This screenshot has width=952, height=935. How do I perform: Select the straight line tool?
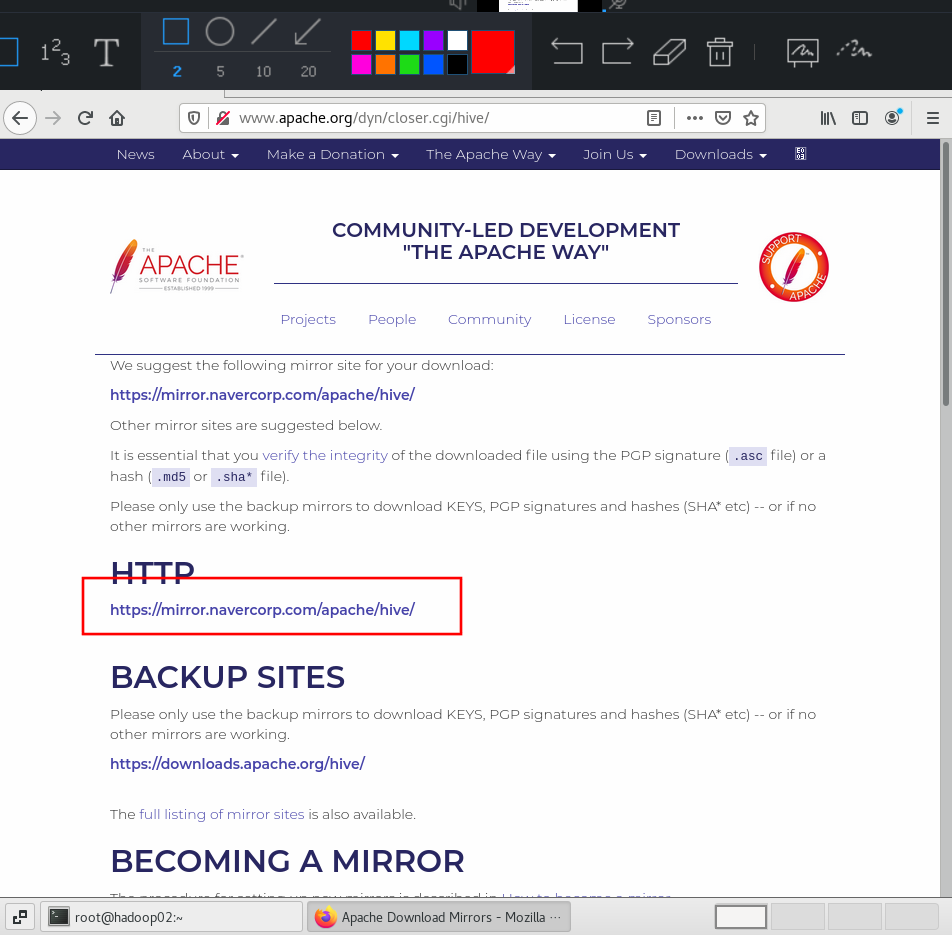tap(264, 32)
